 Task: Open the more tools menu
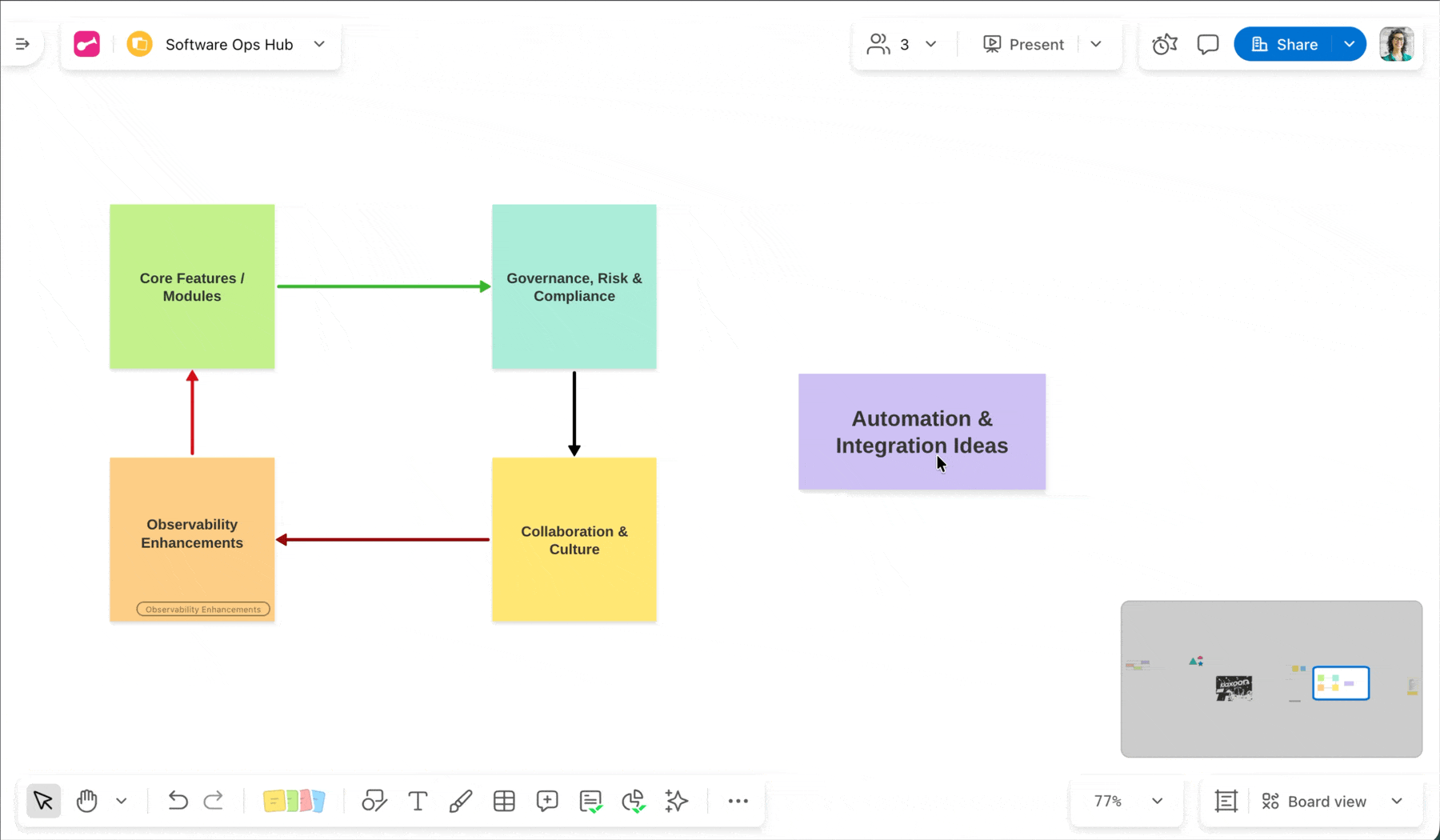tap(738, 801)
